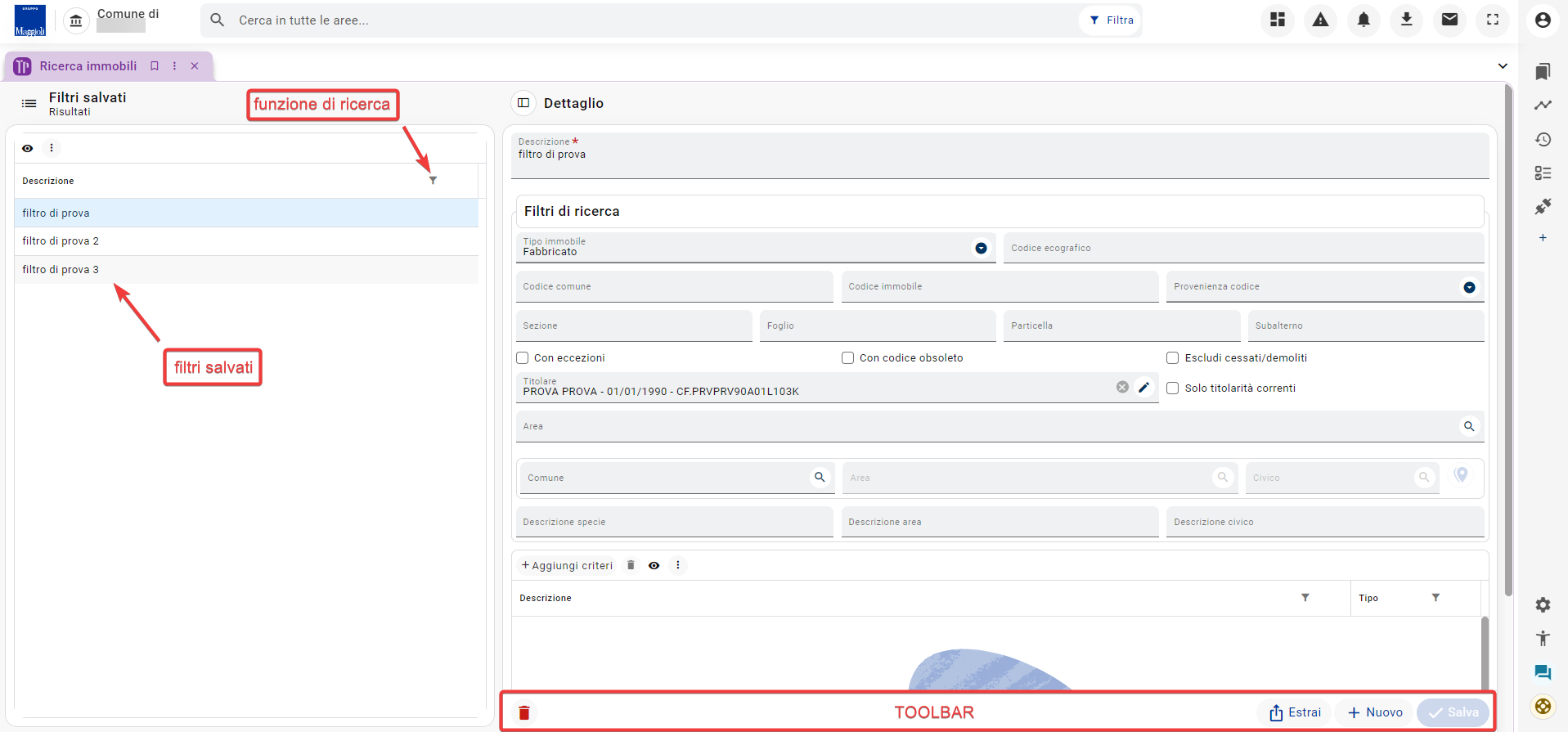Open the warning alerts icon
1568x732 pixels.
tap(1320, 20)
